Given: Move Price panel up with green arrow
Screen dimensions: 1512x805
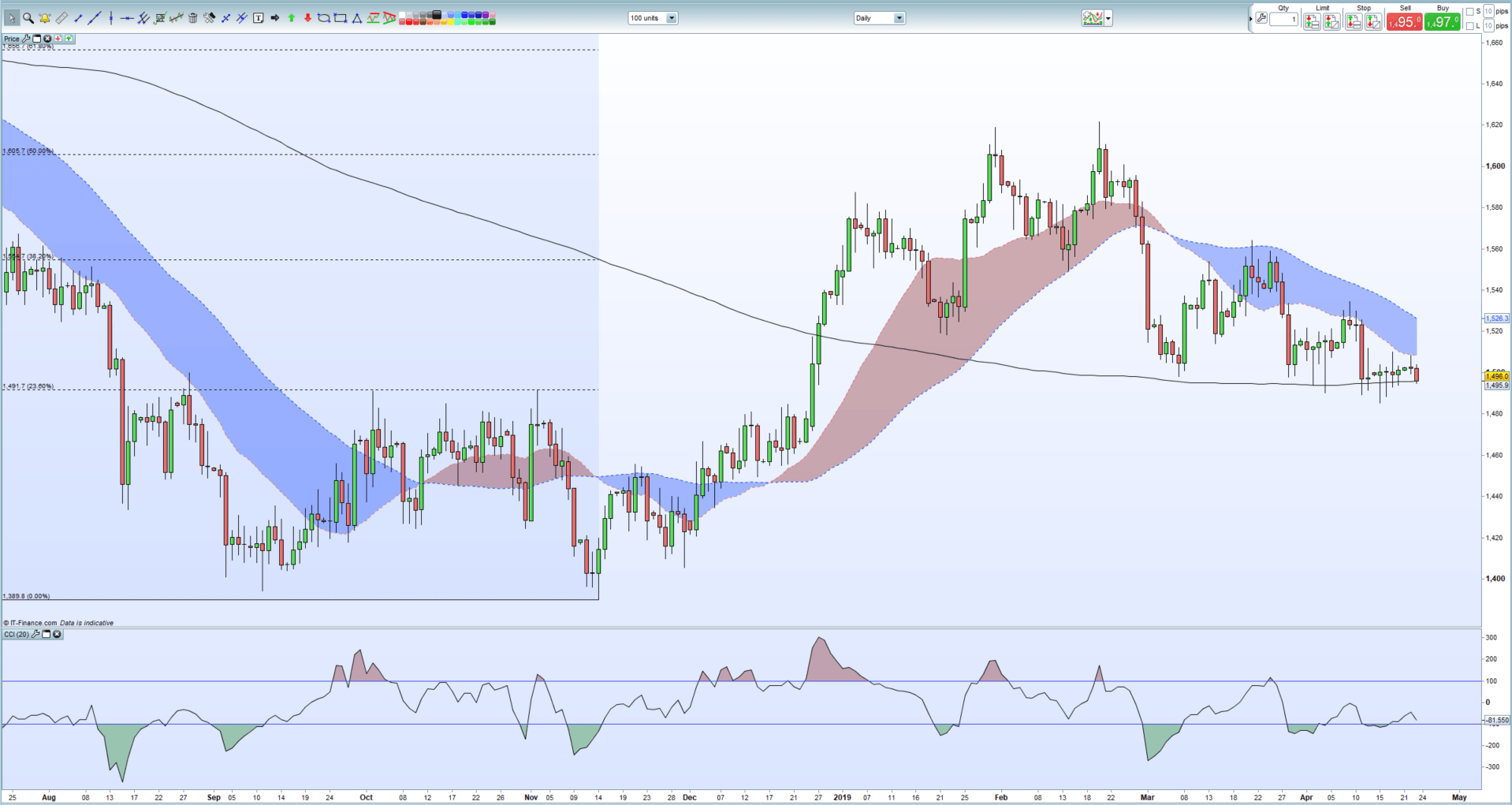Looking at the screenshot, I should pyautogui.click(x=69, y=39).
